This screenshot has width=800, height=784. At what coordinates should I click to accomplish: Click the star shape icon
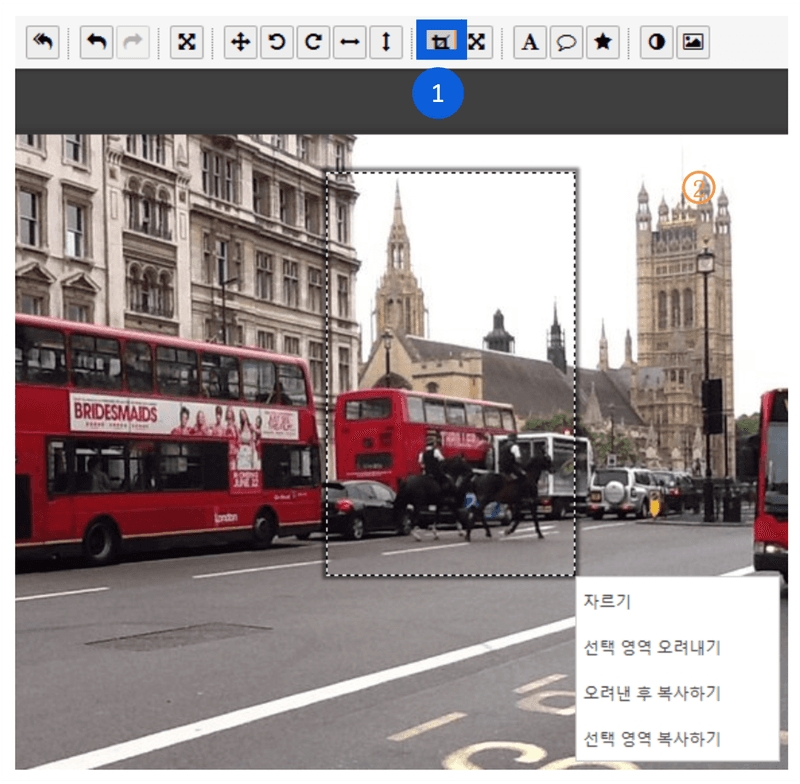(x=602, y=42)
